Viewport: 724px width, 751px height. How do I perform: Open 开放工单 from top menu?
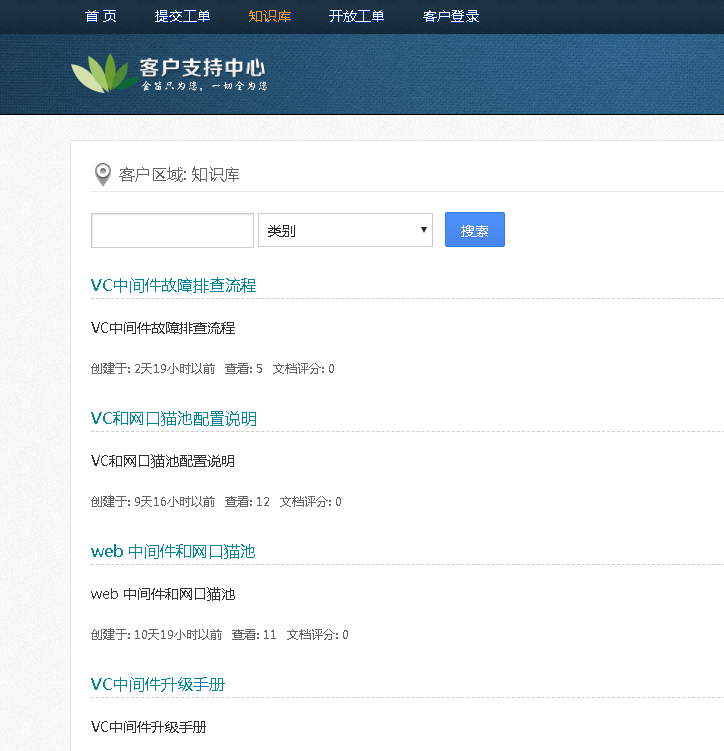[356, 16]
